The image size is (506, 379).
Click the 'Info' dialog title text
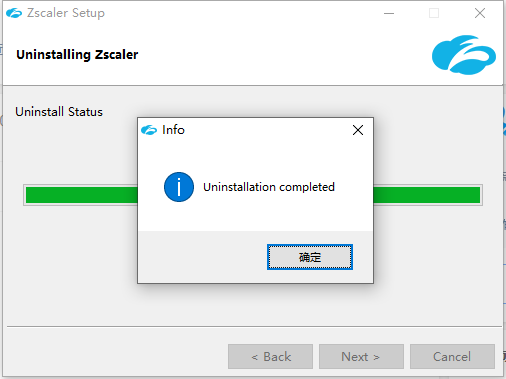[x=173, y=130]
